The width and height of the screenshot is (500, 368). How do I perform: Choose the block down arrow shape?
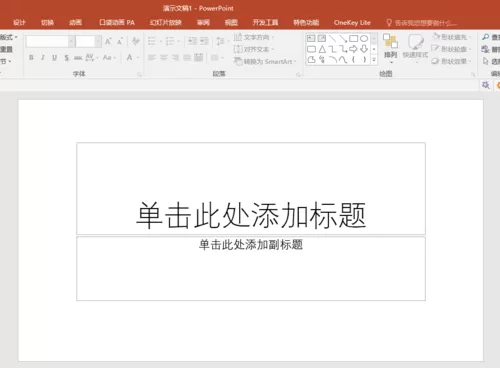pos(364,49)
